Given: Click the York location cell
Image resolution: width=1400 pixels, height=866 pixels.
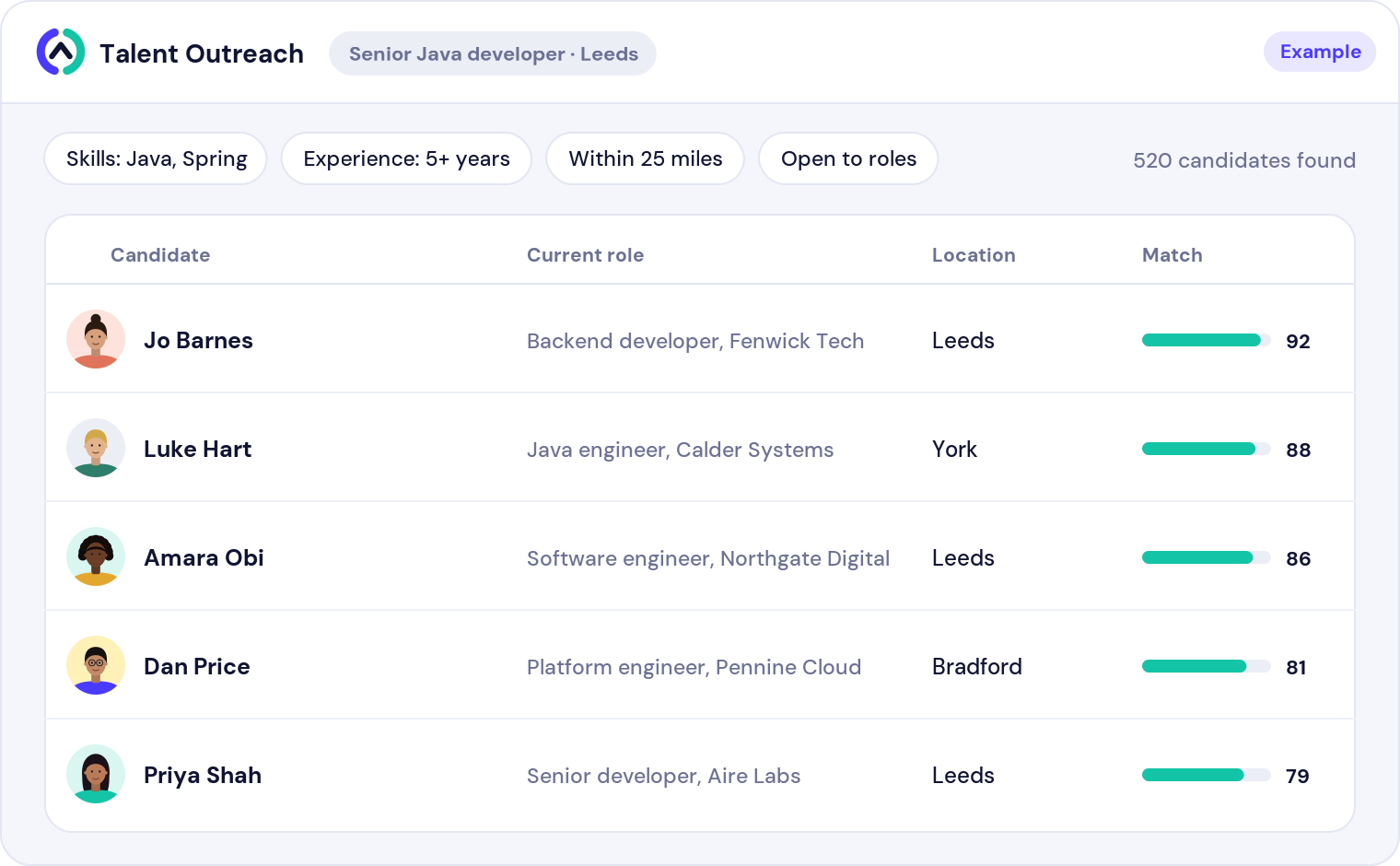Looking at the screenshot, I should point(954,449).
